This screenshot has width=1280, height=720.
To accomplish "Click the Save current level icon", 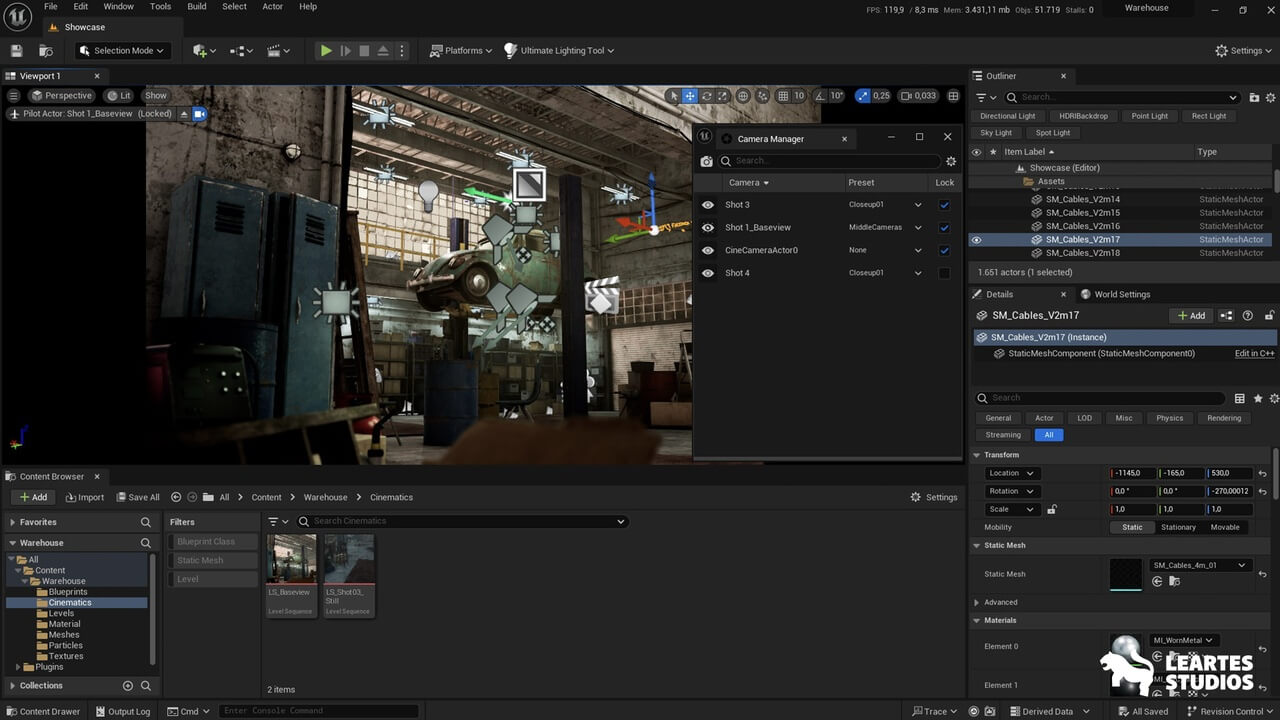I will tap(16, 51).
